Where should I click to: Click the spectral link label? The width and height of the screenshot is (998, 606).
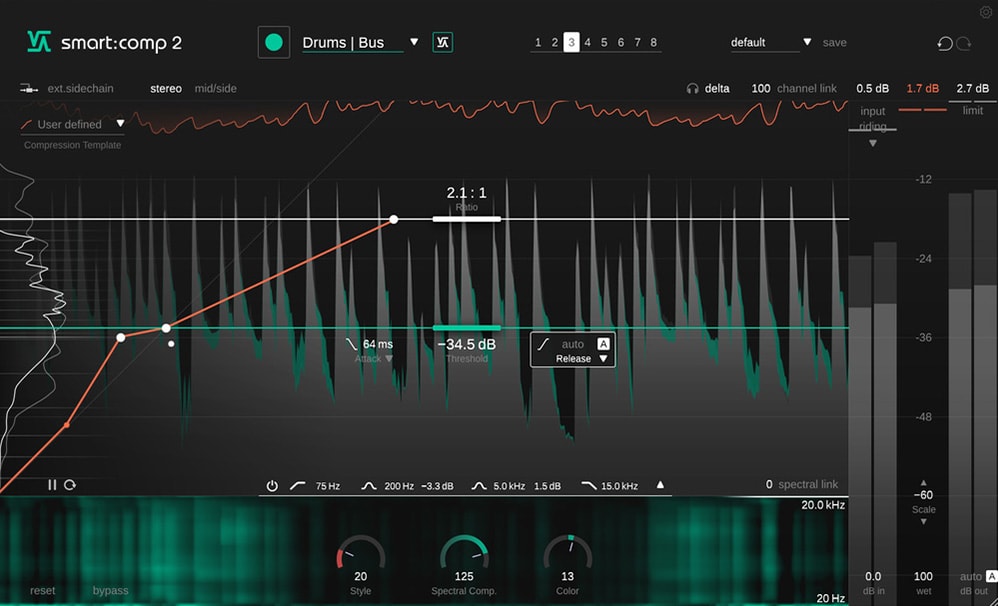pyautogui.click(x=808, y=484)
